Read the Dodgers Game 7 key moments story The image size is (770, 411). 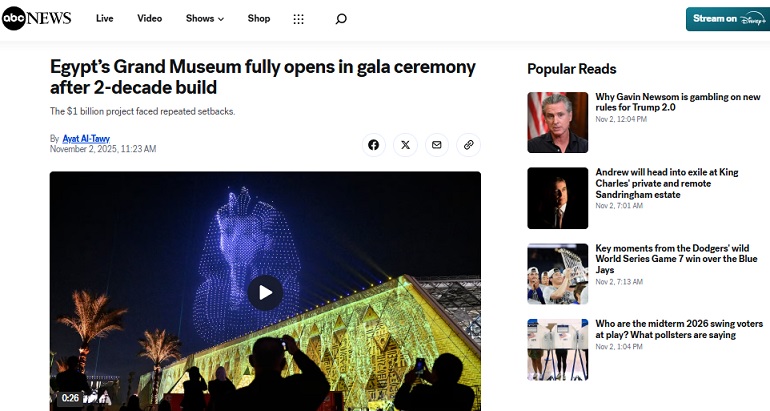(x=676, y=259)
